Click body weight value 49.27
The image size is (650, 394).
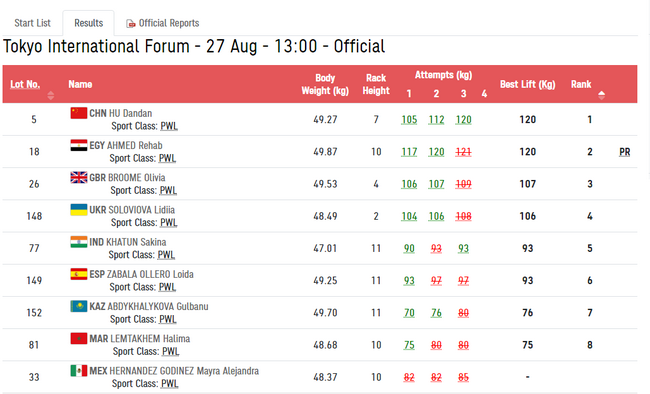pyautogui.click(x=325, y=120)
